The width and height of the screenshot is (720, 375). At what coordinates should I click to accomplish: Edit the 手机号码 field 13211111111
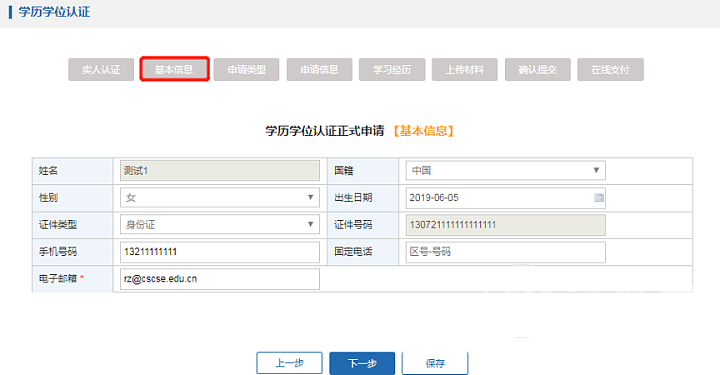click(220, 252)
